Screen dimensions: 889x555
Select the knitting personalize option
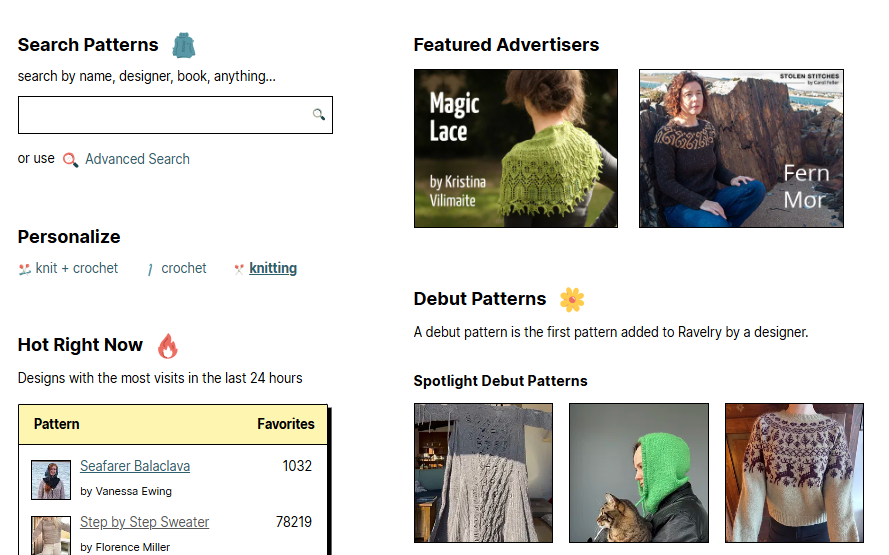(273, 268)
